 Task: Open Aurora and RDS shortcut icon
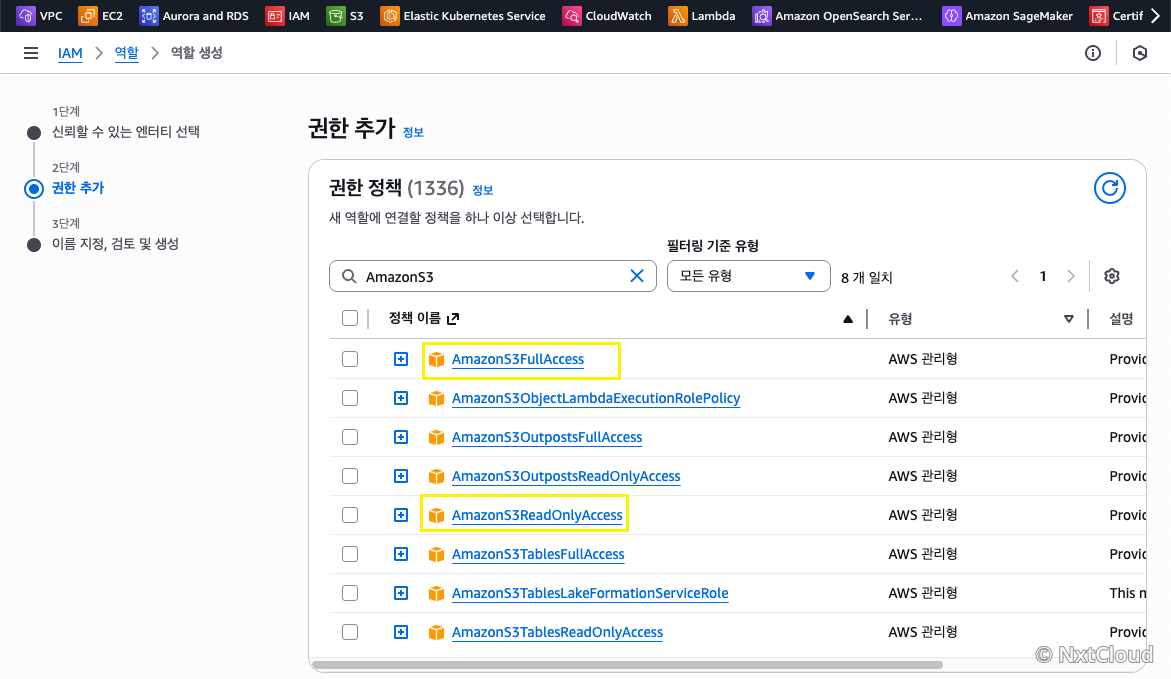(x=149, y=16)
